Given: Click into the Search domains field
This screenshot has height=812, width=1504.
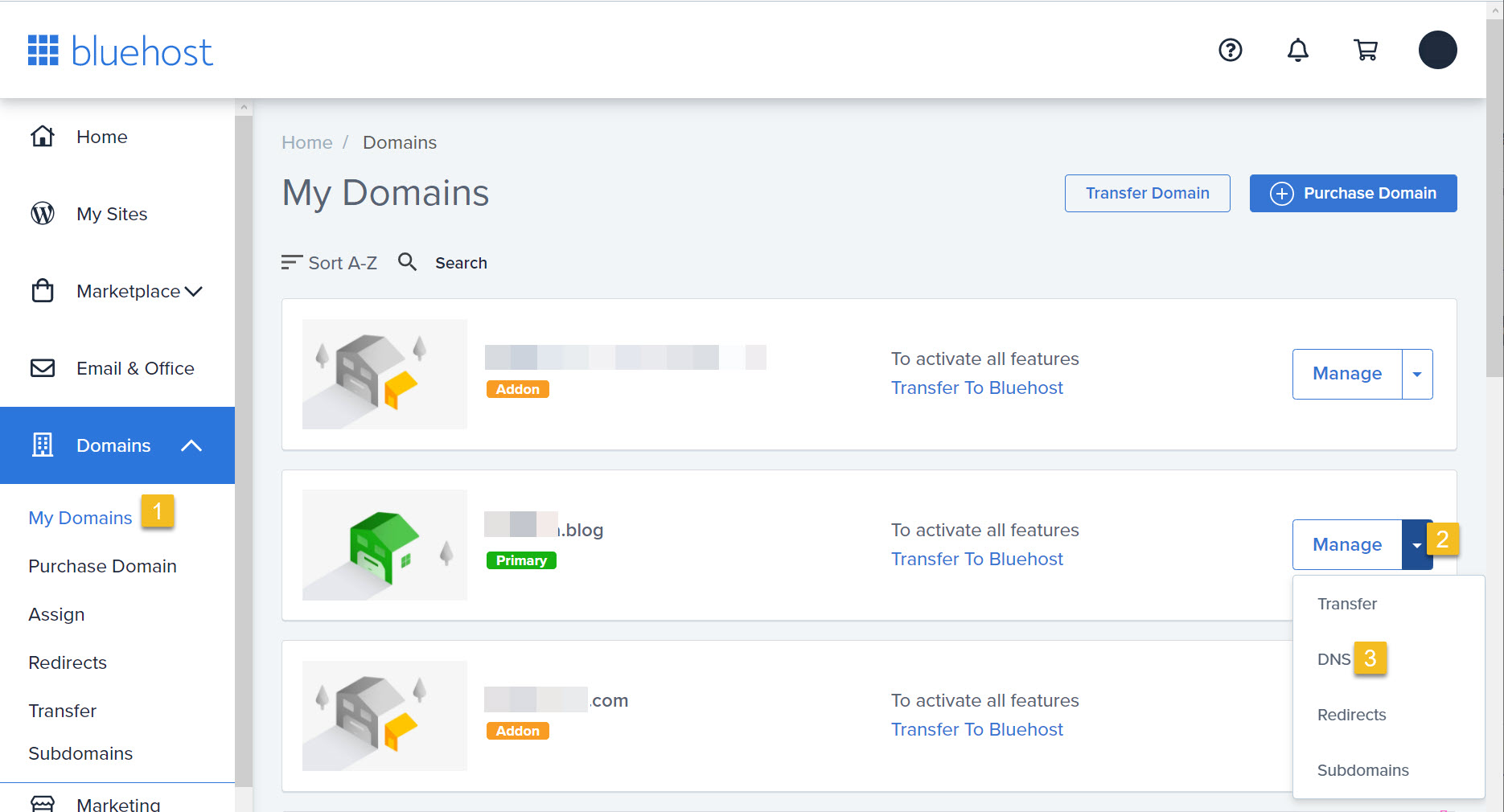Looking at the screenshot, I should 461,263.
